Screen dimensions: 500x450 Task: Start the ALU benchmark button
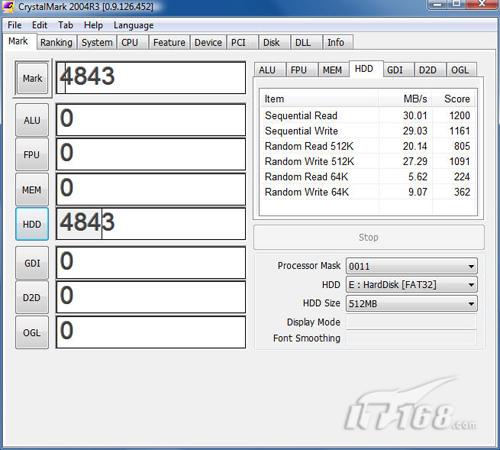tap(32, 120)
